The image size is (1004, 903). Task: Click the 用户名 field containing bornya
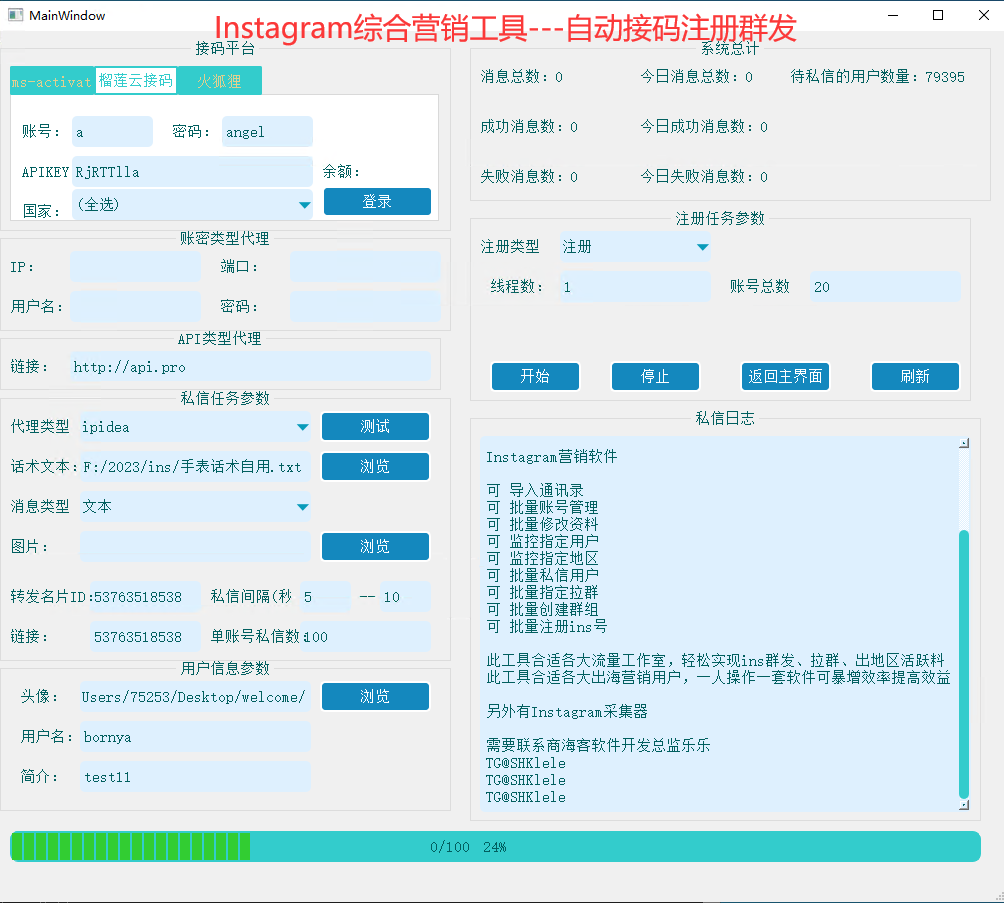(x=195, y=736)
